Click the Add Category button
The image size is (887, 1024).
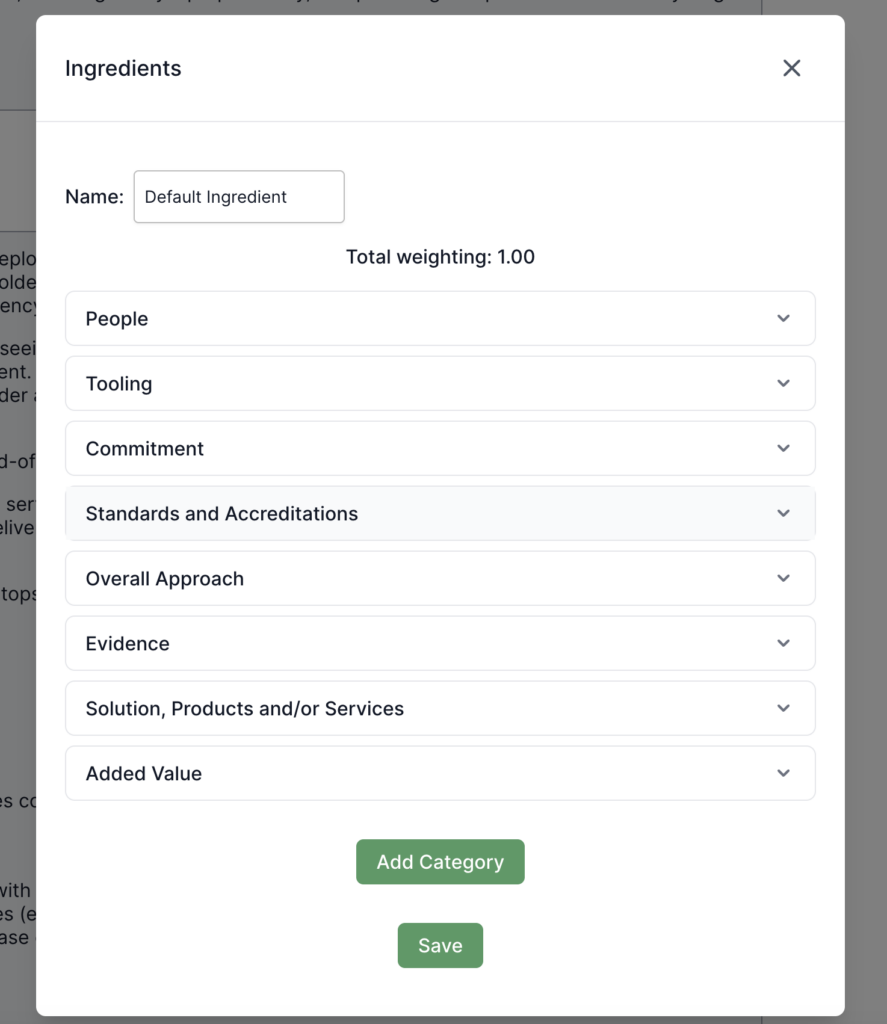[440, 862]
